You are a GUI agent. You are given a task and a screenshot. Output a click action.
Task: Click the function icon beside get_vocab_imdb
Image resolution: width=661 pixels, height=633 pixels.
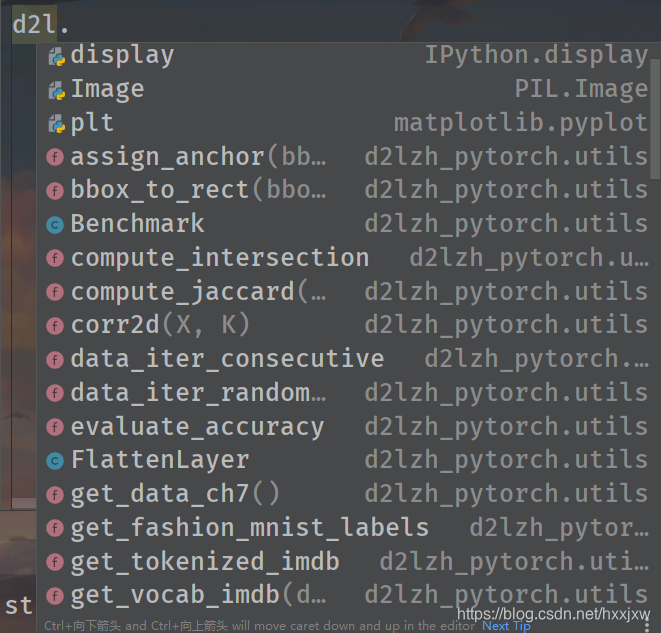55,596
